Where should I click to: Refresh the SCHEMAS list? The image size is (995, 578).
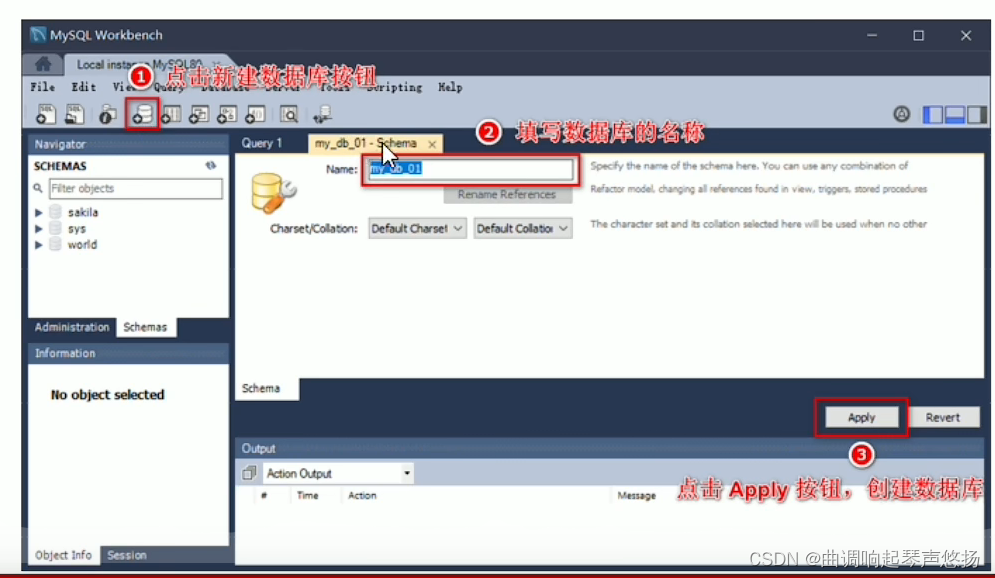click(x=211, y=166)
